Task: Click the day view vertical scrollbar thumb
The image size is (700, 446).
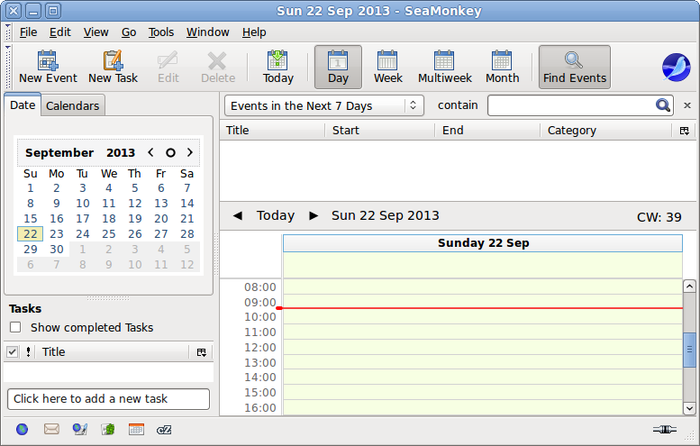Action: [689, 350]
